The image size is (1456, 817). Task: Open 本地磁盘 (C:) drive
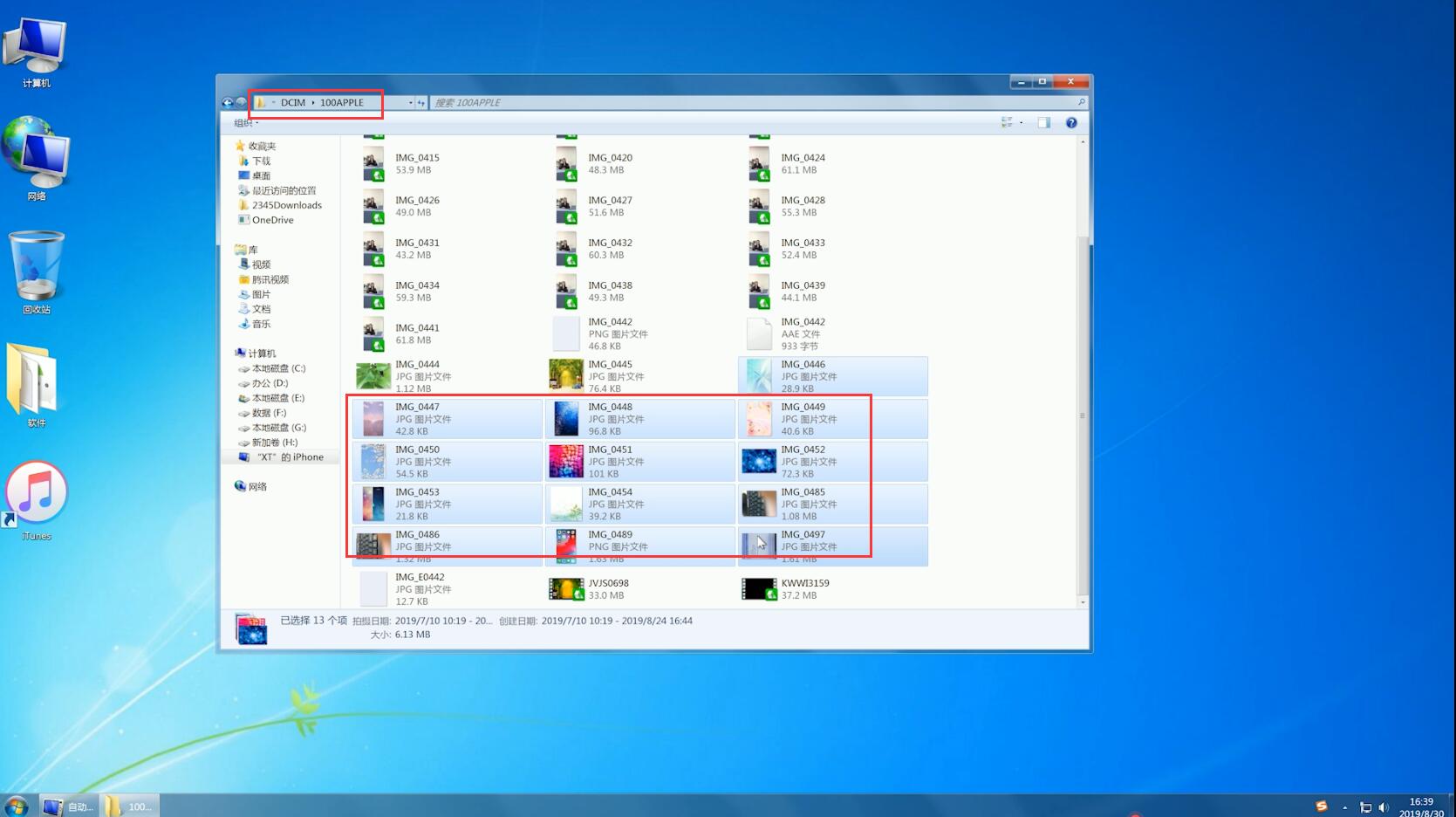point(272,368)
